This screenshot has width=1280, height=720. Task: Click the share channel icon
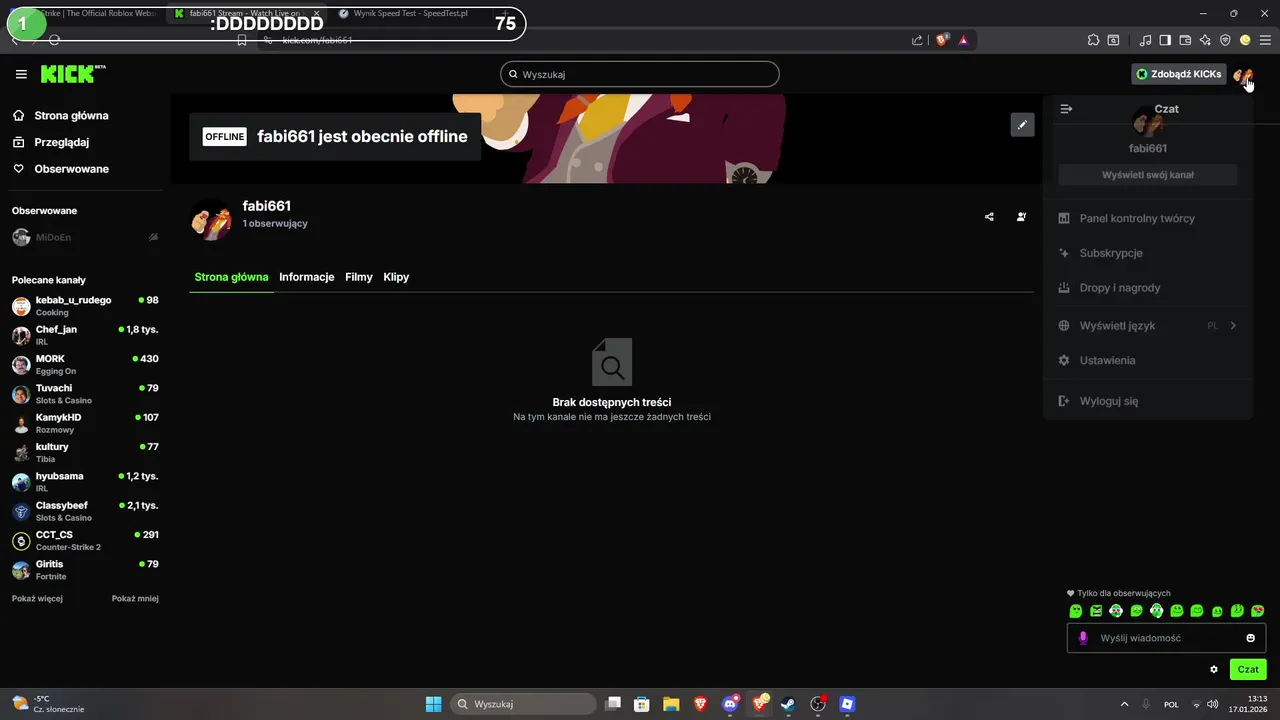989,216
